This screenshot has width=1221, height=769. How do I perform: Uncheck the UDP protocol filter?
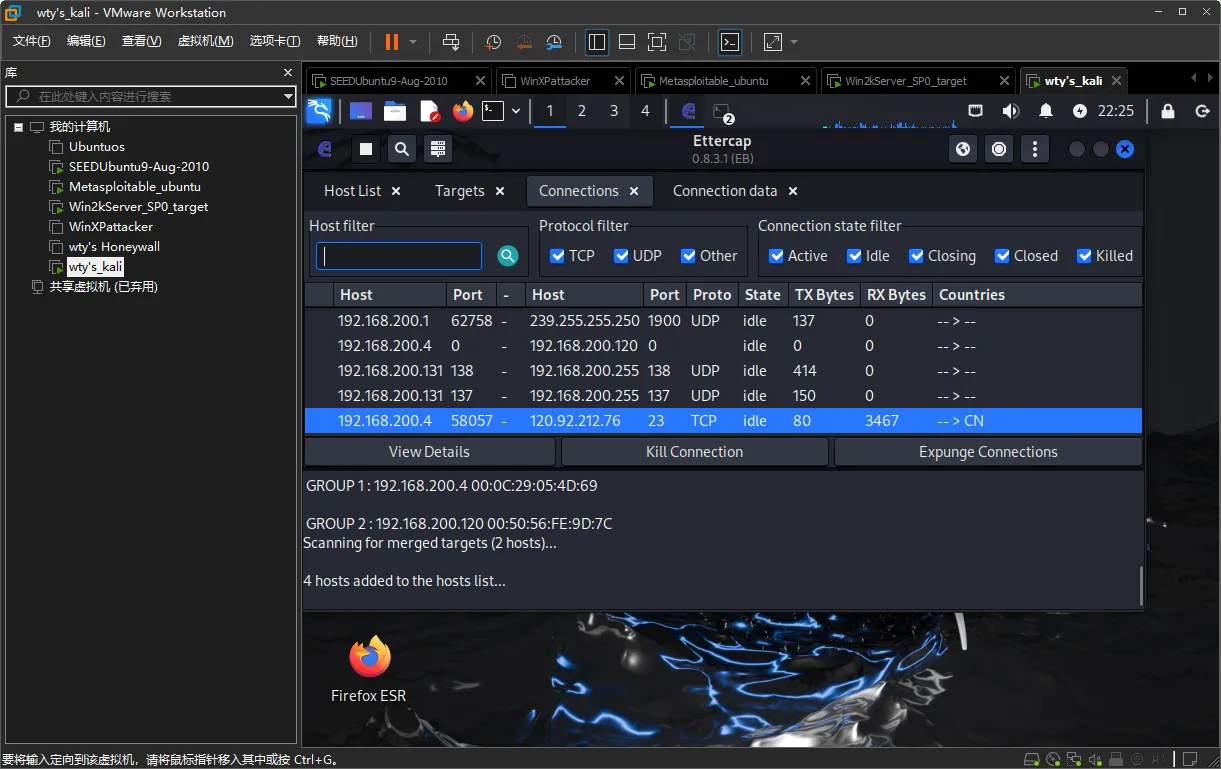[x=622, y=256]
